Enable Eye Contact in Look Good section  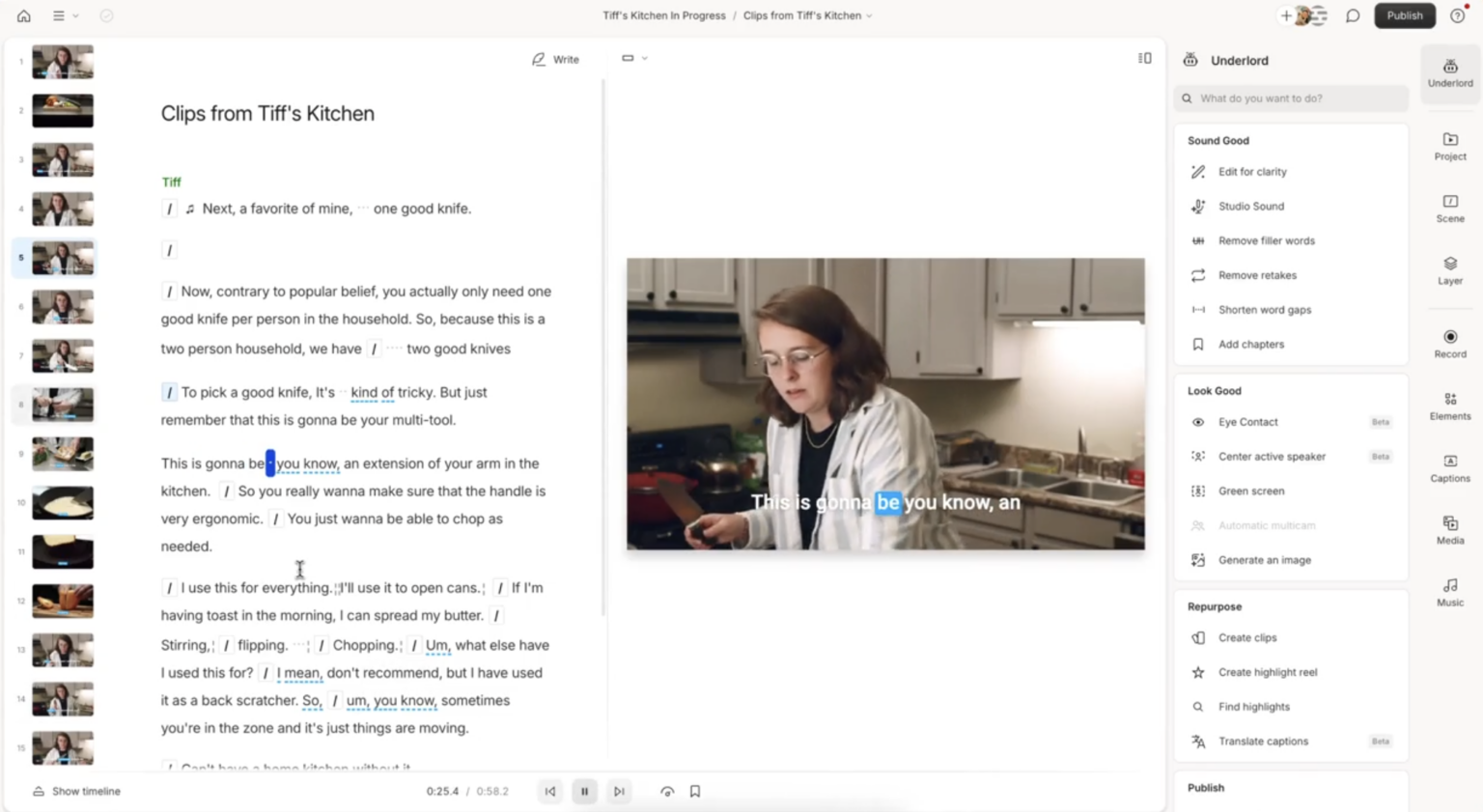pyautogui.click(x=1248, y=422)
